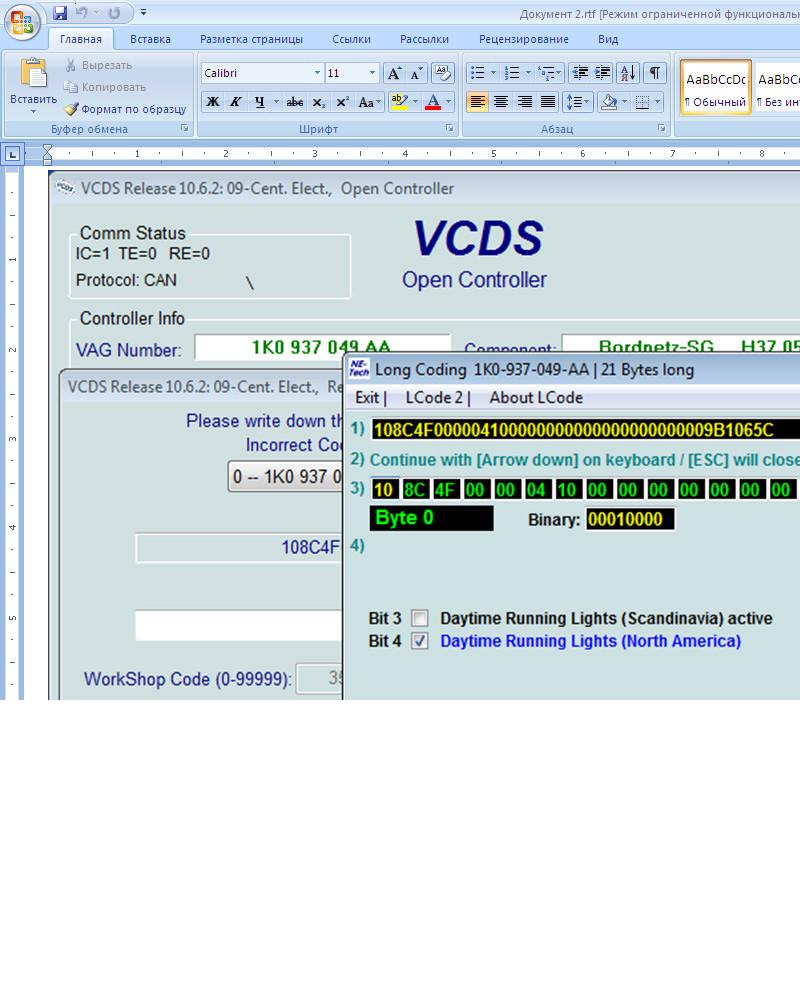Toggle strikethrough (abc) formatting
This screenshot has width=800, height=1000.
[295, 102]
